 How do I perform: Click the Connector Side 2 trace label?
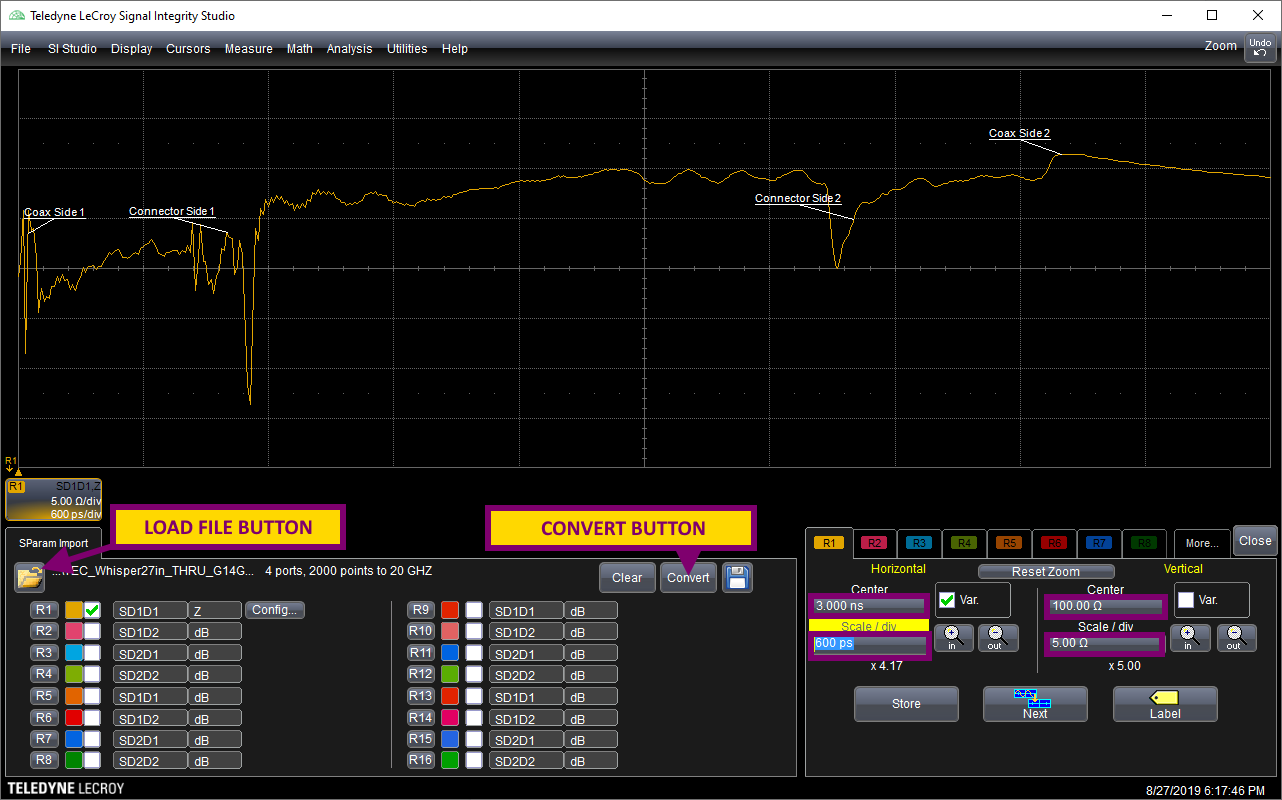(798, 199)
